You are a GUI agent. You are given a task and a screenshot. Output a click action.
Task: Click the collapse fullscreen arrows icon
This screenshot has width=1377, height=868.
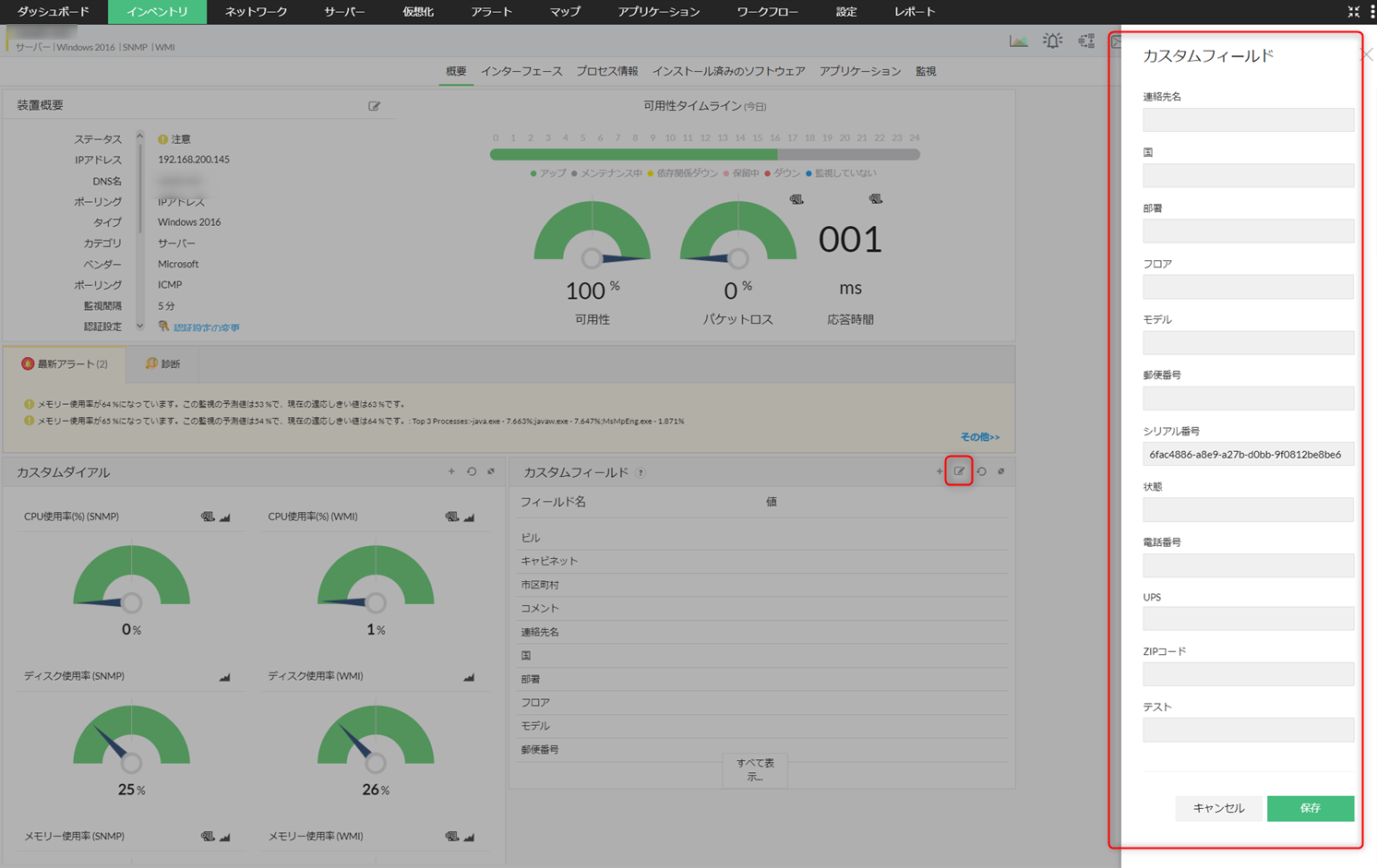point(1353,11)
